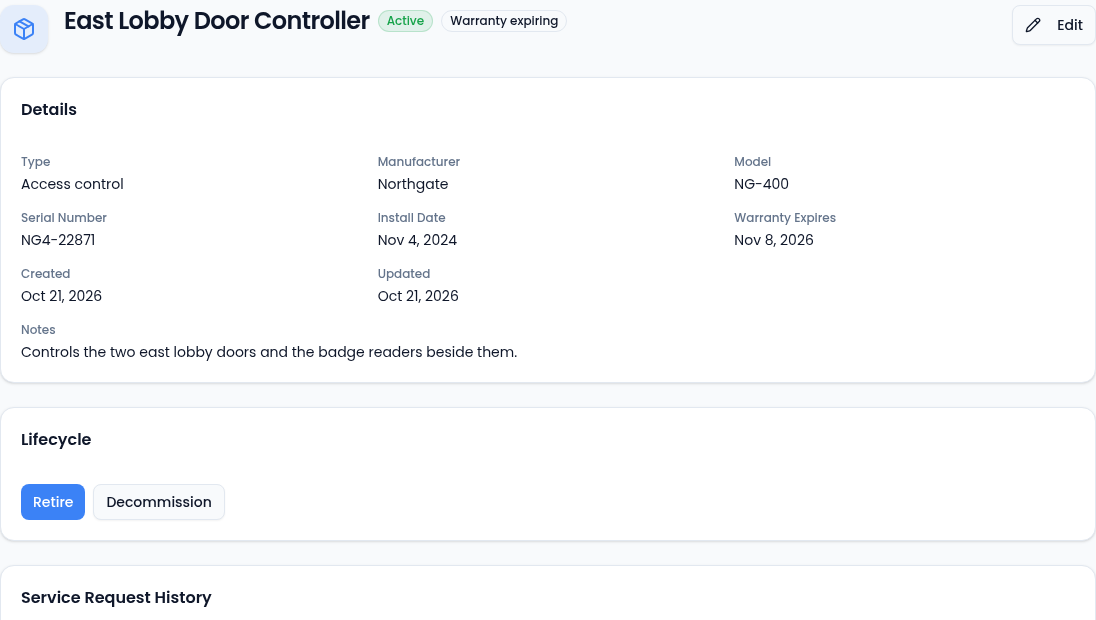Viewport: 1096px width, 620px height.
Task: Click the Created date value
Action: [x=62, y=296]
